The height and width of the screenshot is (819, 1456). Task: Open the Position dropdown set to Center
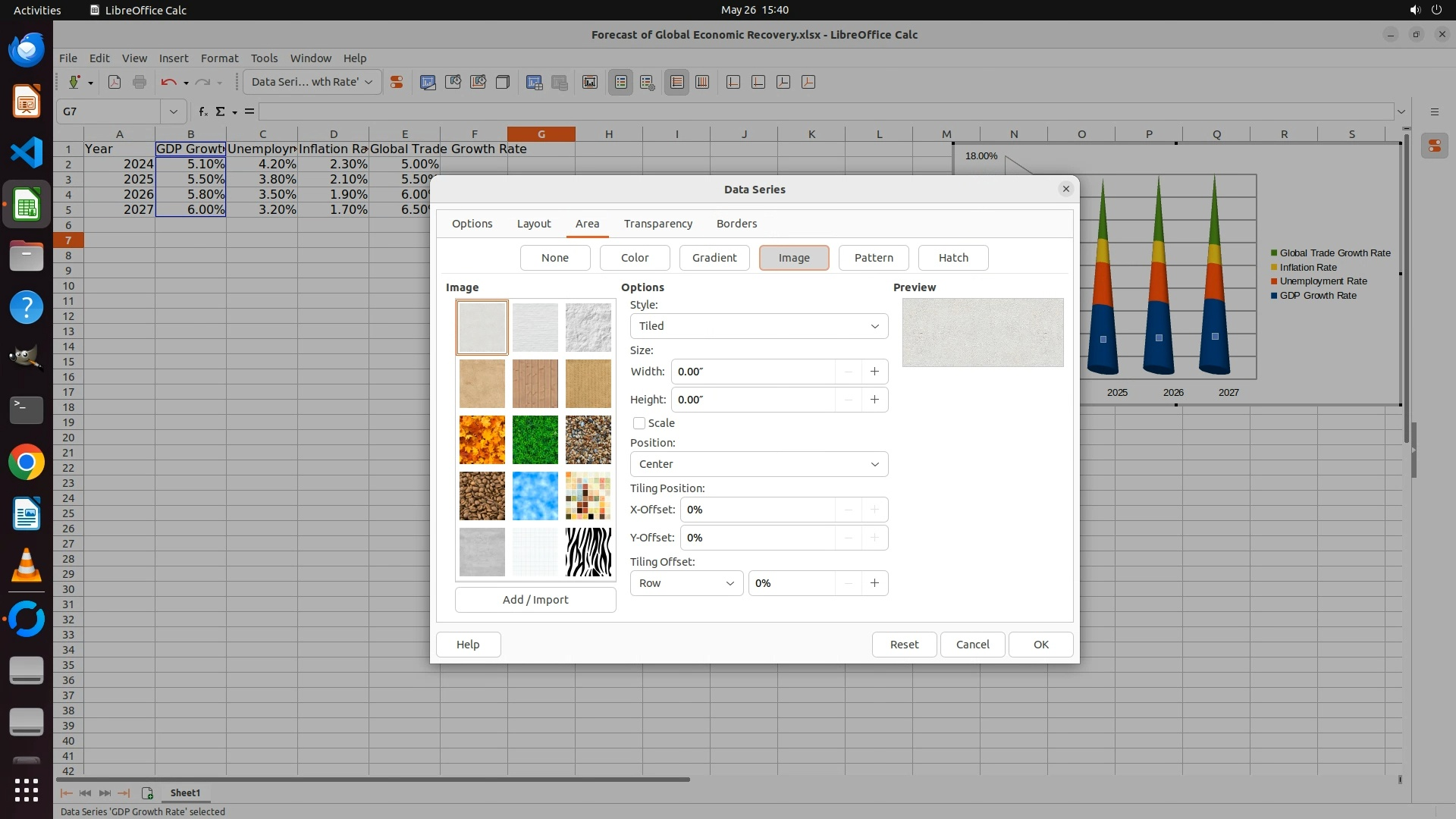click(758, 464)
